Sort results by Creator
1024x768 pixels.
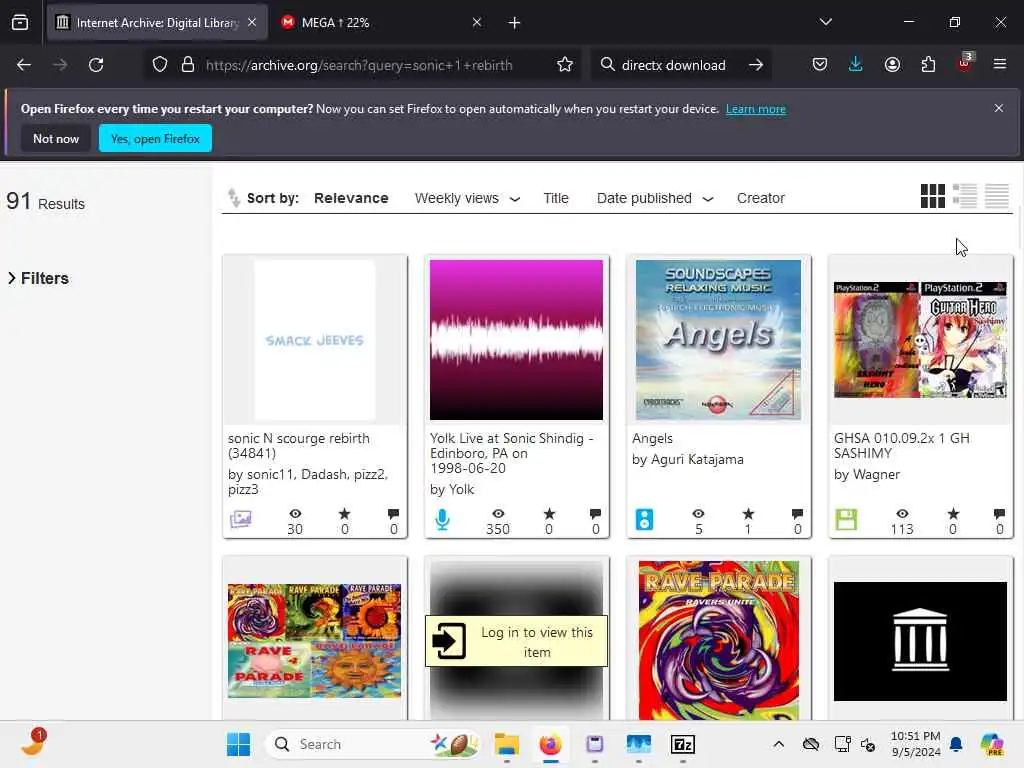coord(761,198)
